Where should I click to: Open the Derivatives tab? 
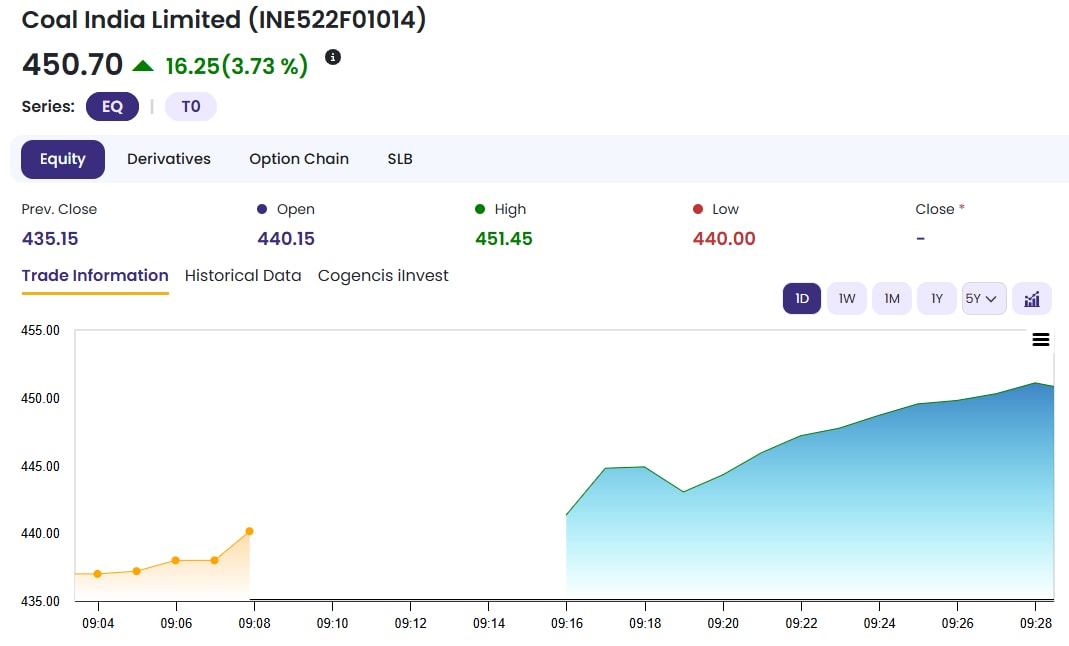[x=169, y=159]
